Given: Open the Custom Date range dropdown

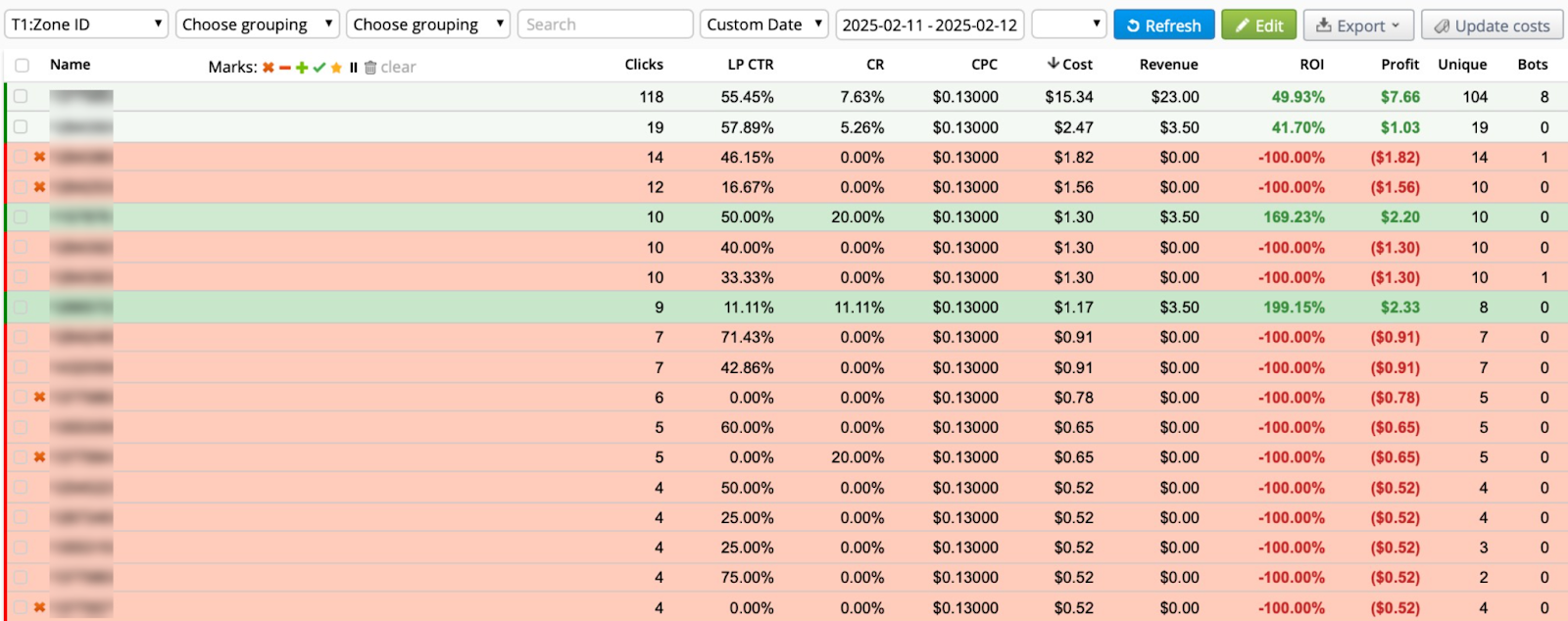Looking at the screenshot, I should click(763, 24).
